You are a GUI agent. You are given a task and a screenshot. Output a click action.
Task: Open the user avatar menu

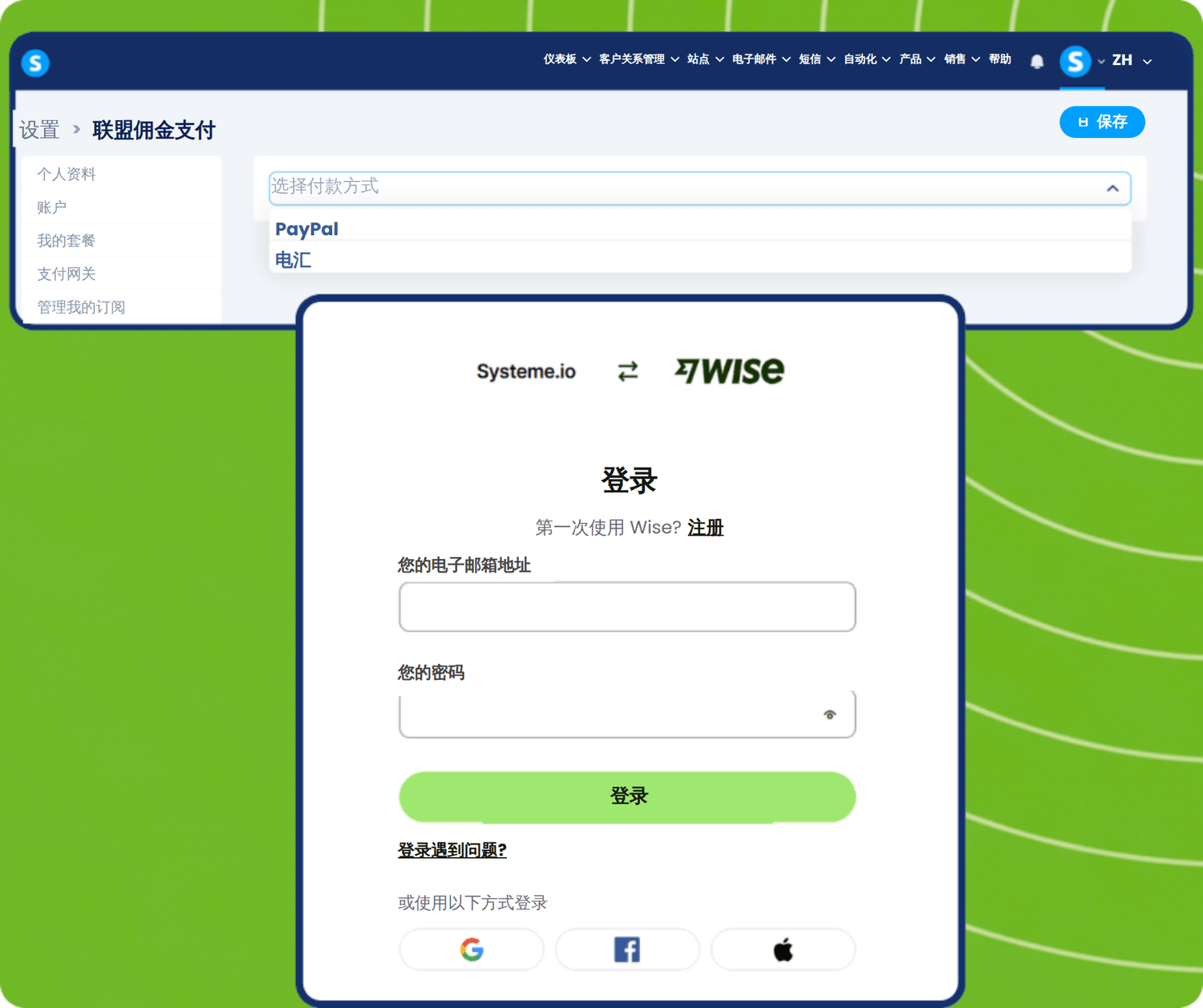1075,61
